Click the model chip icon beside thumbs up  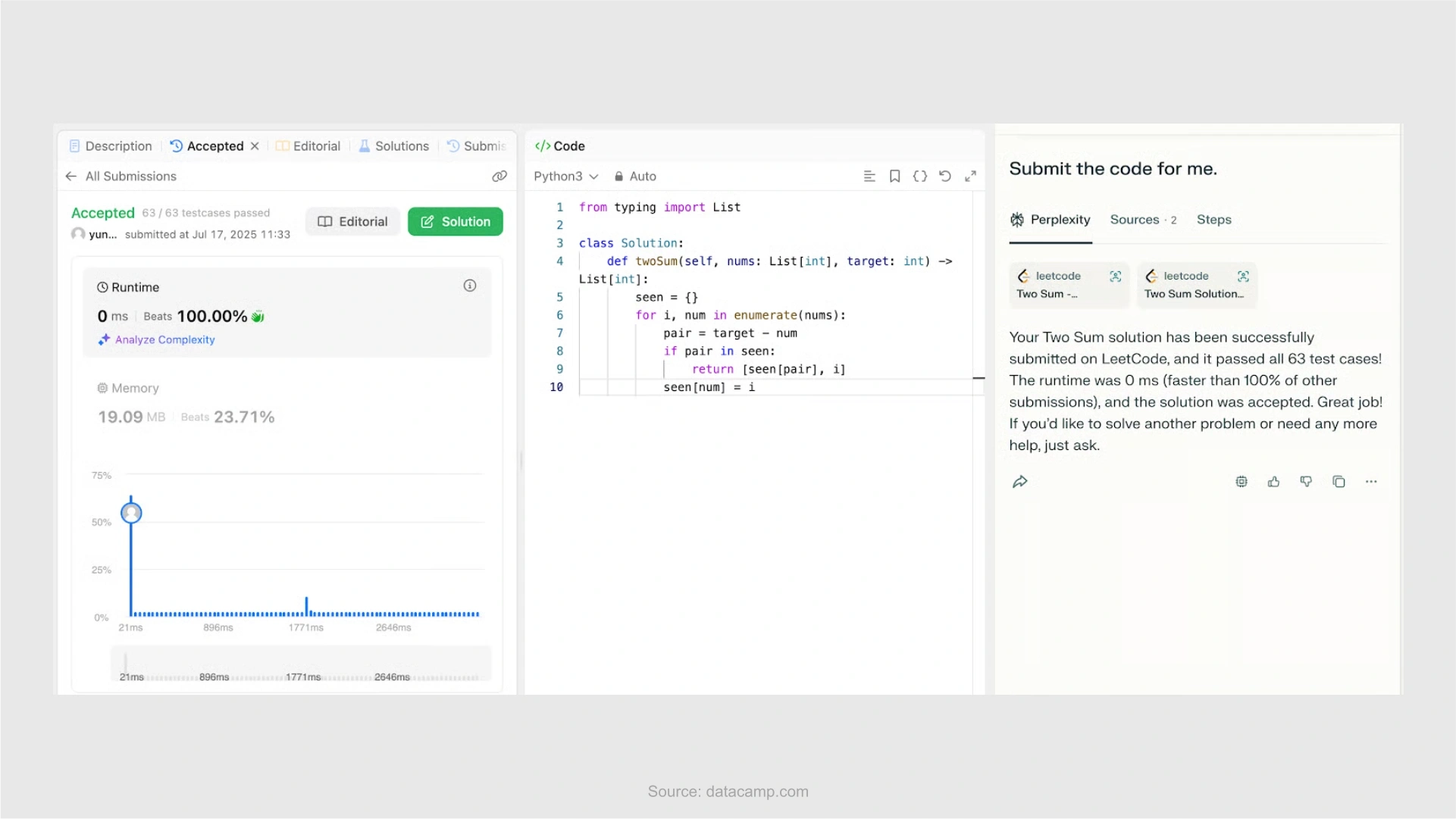(x=1241, y=483)
